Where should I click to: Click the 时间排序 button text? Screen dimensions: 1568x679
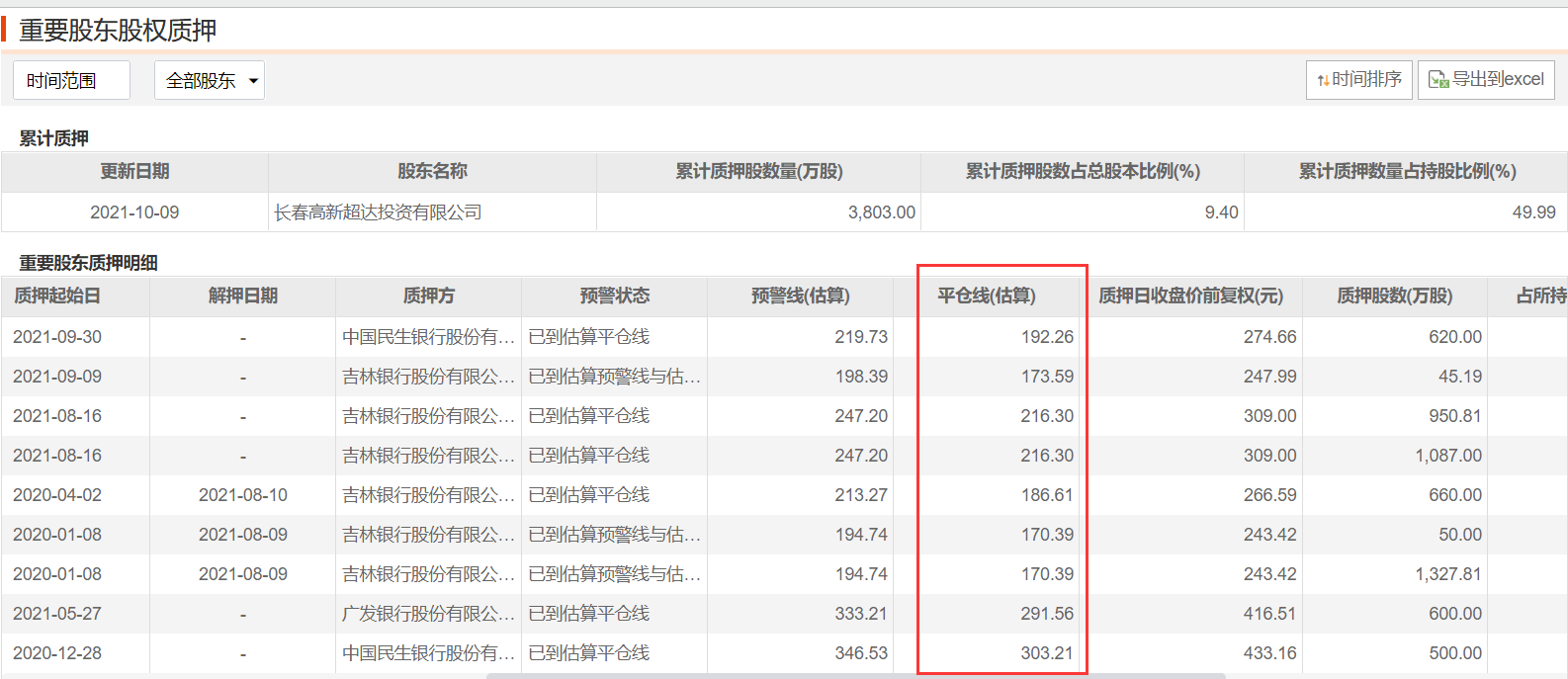point(1366,80)
